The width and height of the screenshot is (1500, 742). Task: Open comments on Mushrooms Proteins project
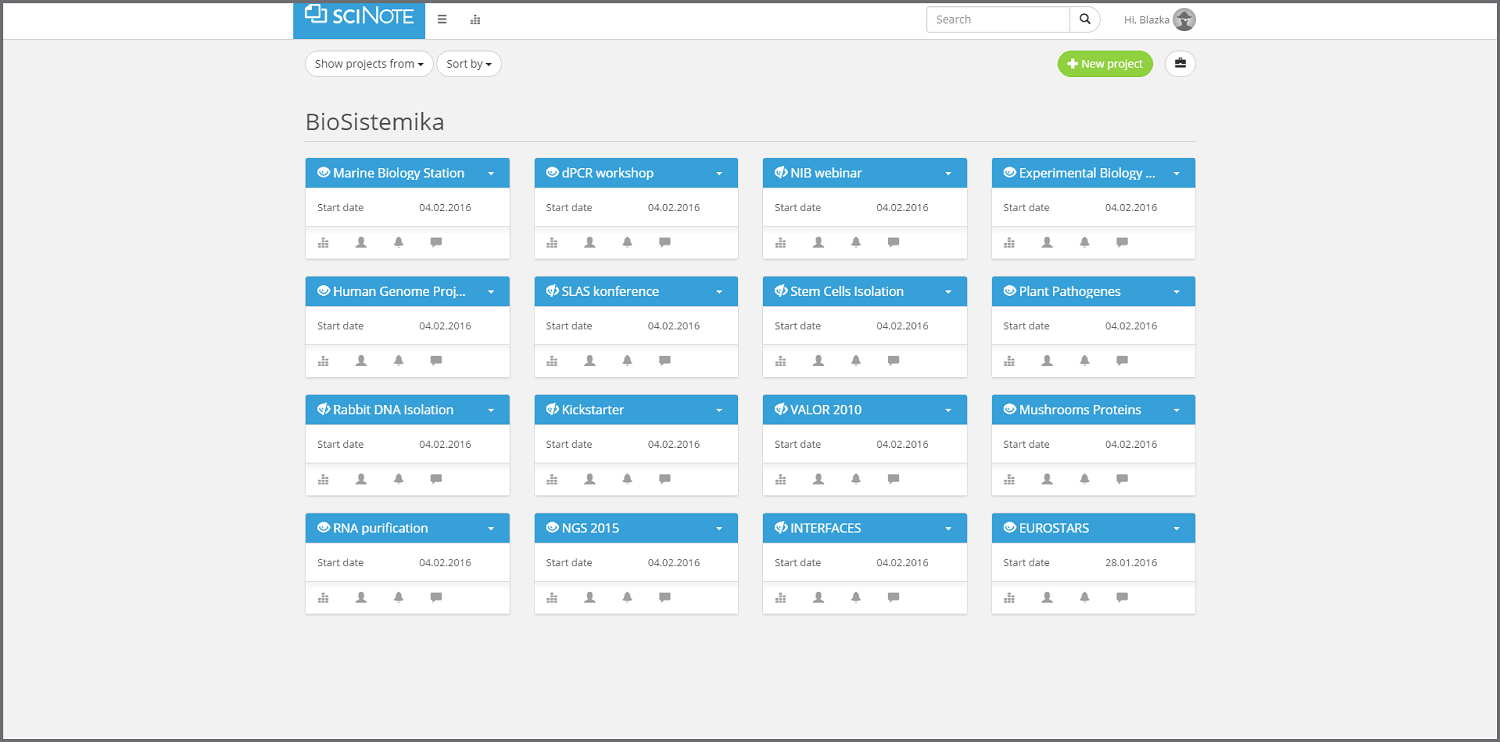[1121, 479]
